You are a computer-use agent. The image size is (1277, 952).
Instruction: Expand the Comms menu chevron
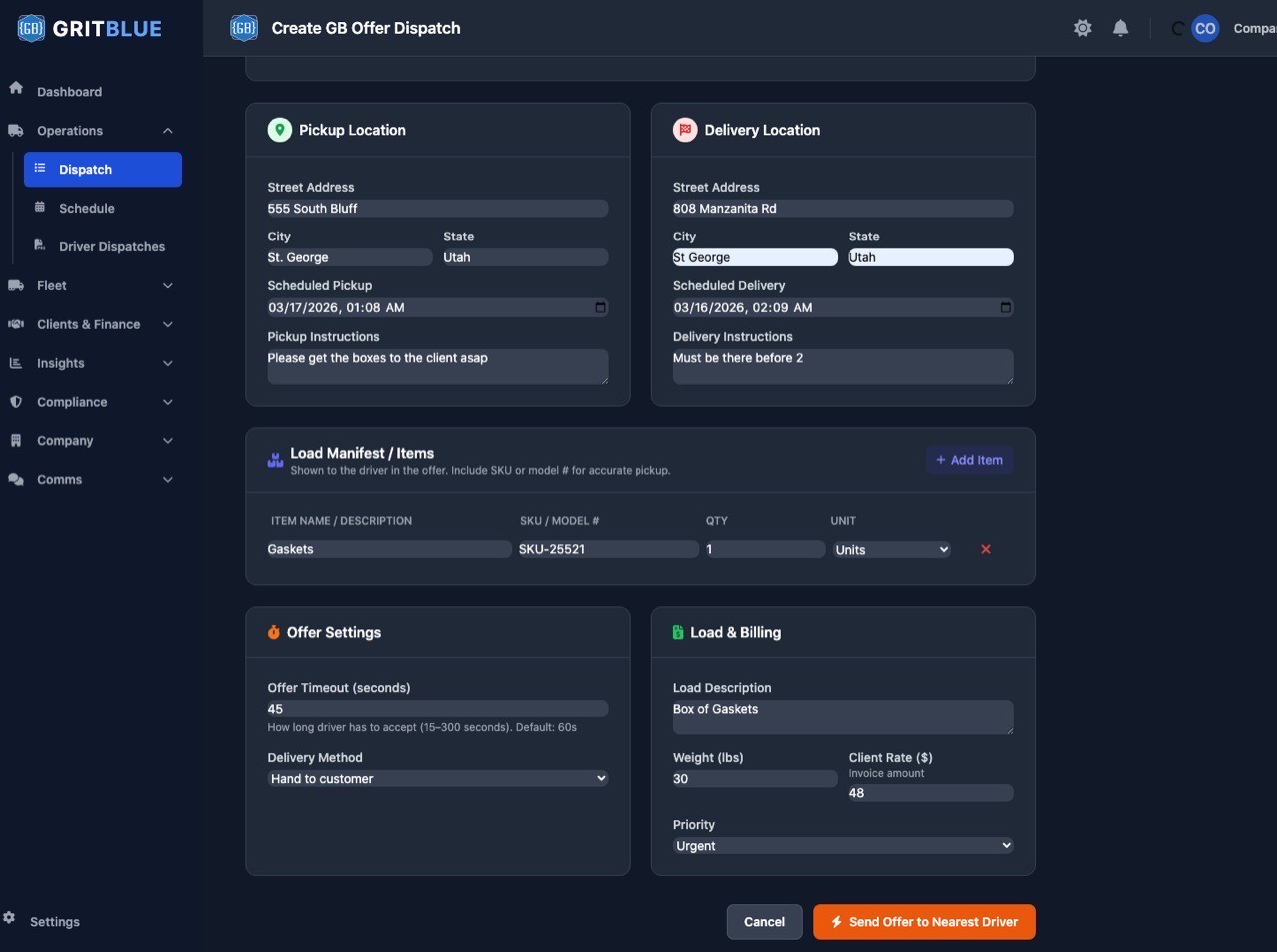pos(168,480)
